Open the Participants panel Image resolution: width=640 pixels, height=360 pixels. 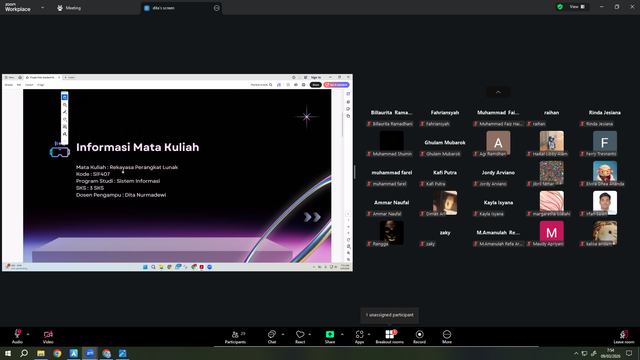click(x=236, y=337)
